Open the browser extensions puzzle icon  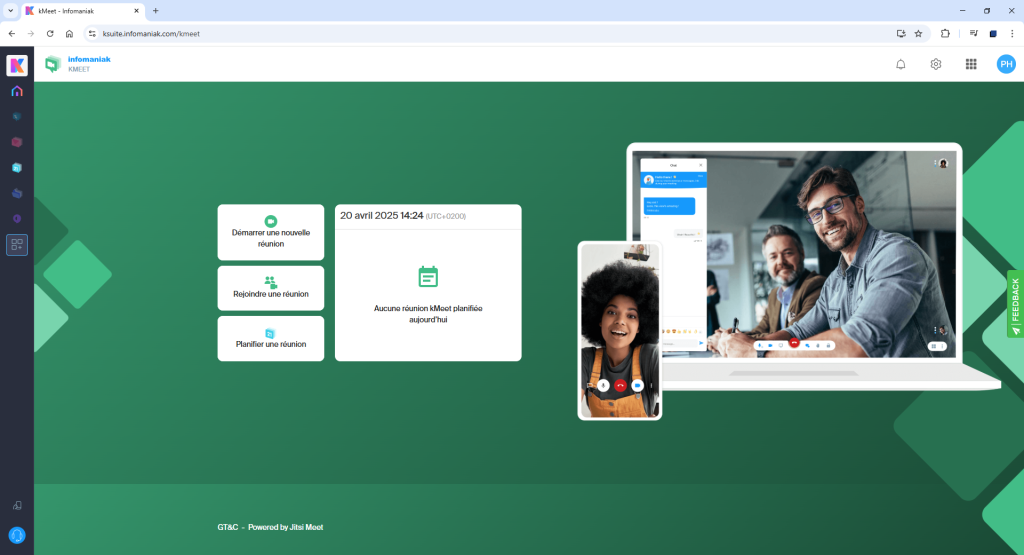point(945,33)
